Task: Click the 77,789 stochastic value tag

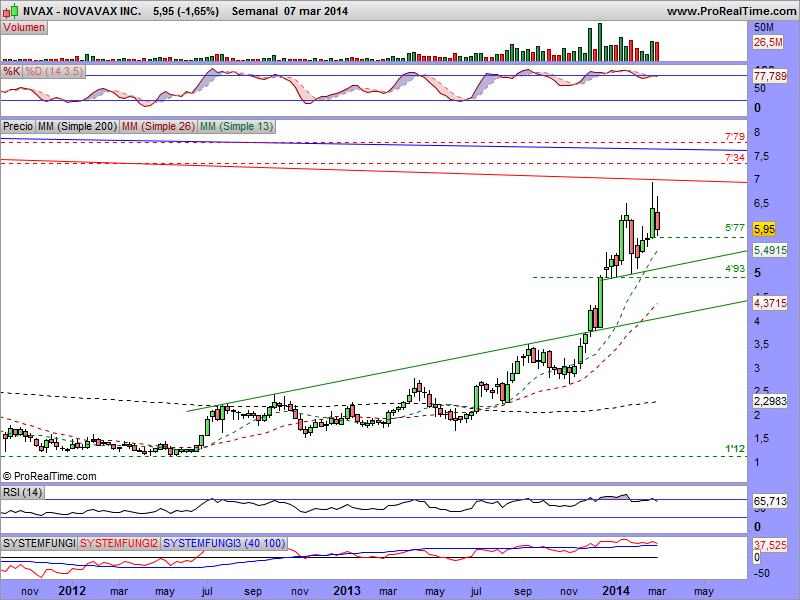Action: point(770,77)
